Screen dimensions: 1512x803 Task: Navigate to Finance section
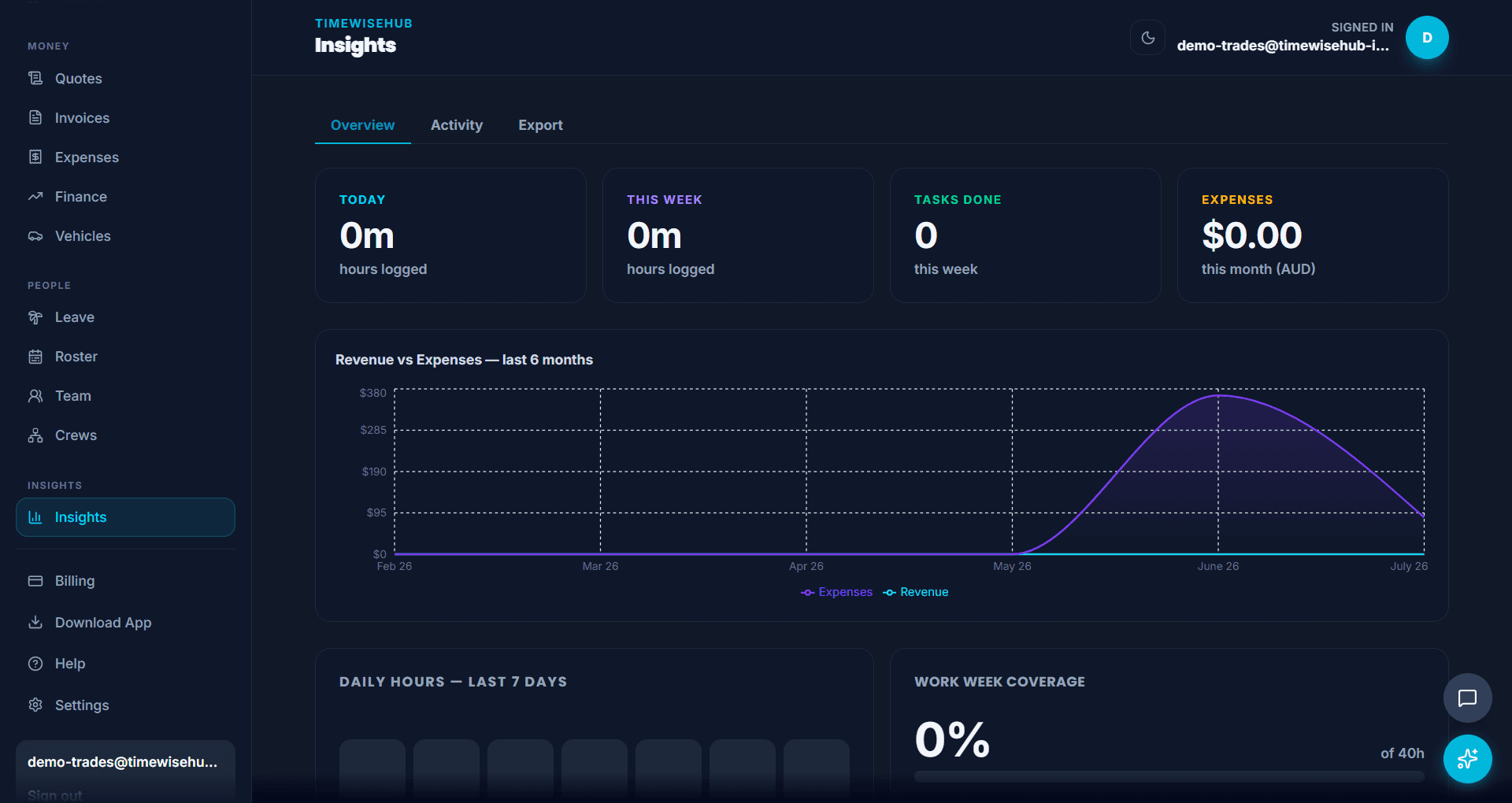click(x=125, y=196)
